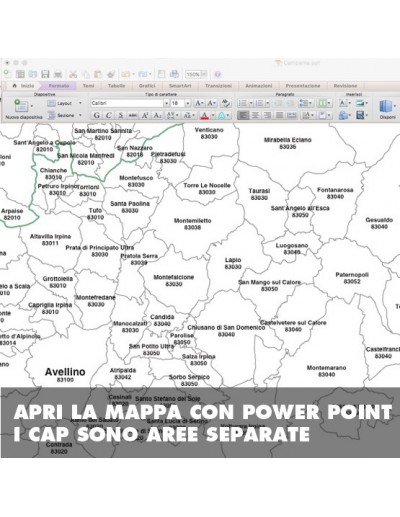Toggle italic with the C button
400x517 pixels.
(109, 115)
